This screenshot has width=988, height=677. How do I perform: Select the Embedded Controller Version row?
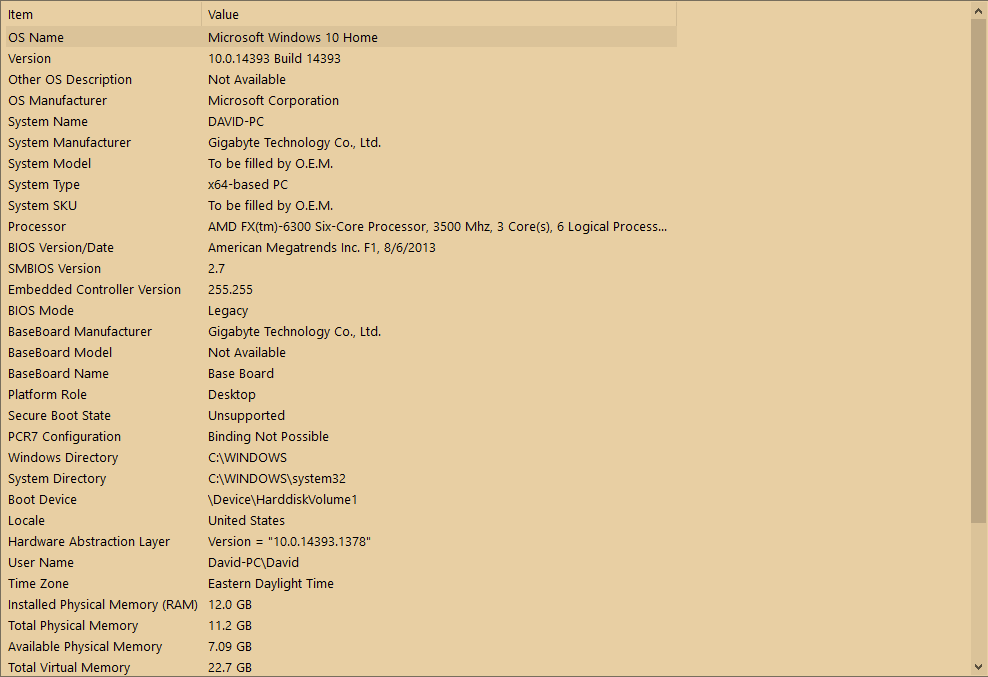click(341, 289)
